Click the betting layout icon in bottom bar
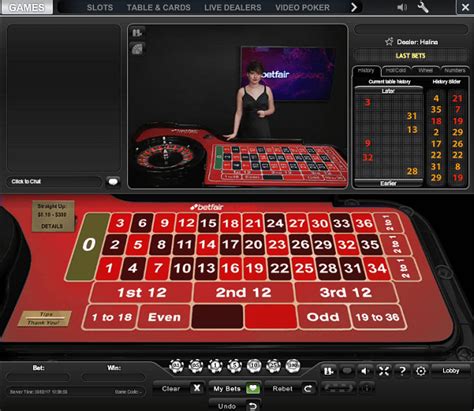 click(x=328, y=371)
